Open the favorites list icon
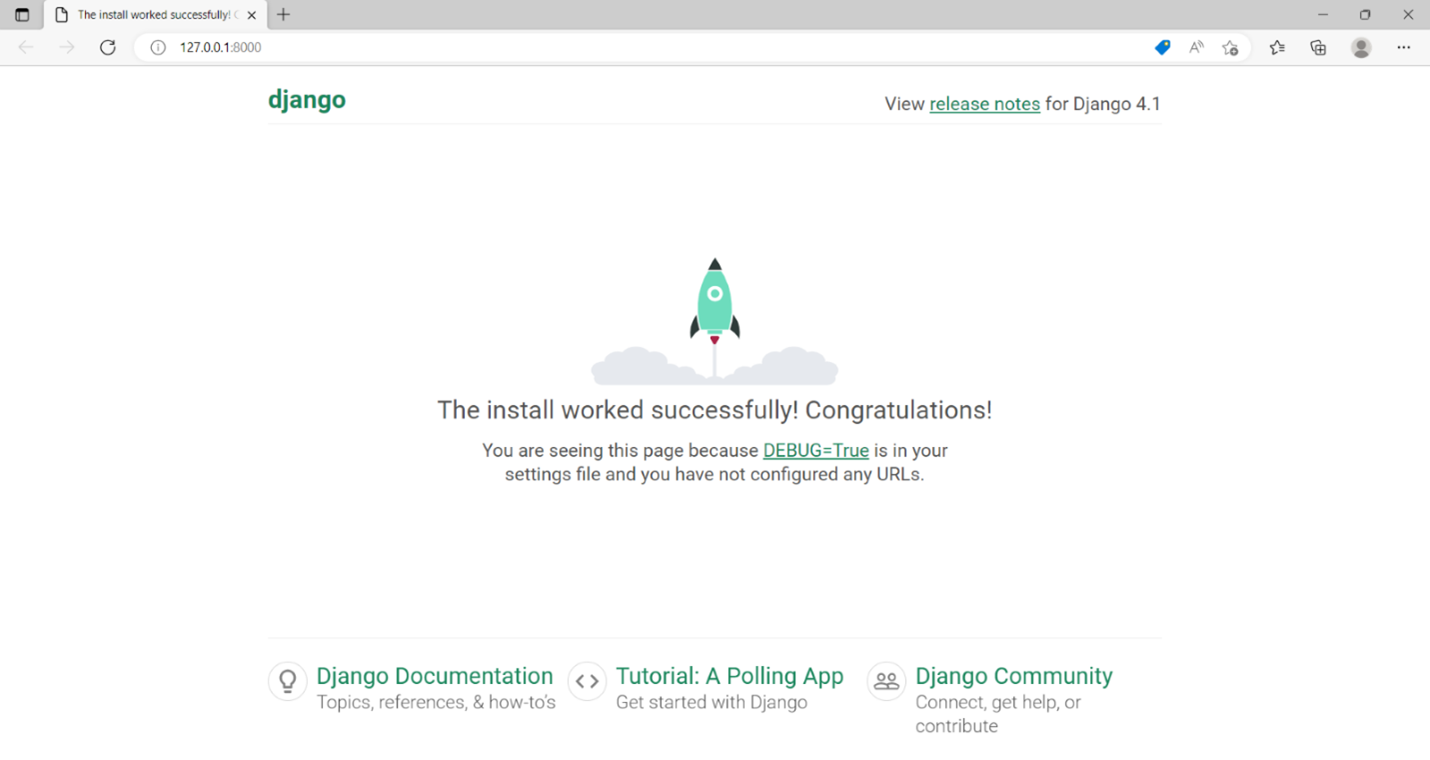 pyautogui.click(x=1277, y=47)
